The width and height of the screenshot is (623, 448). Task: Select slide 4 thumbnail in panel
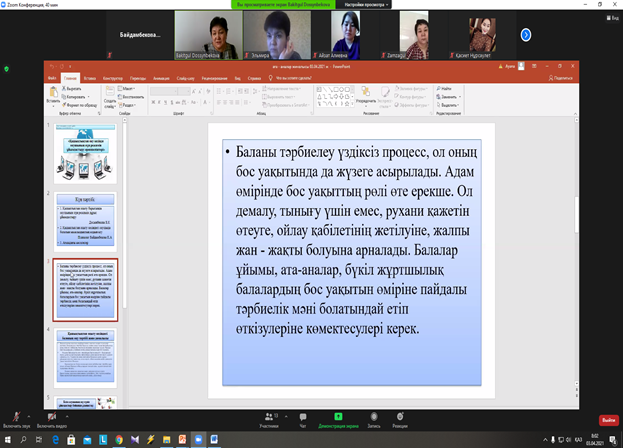click(x=85, y=358)
